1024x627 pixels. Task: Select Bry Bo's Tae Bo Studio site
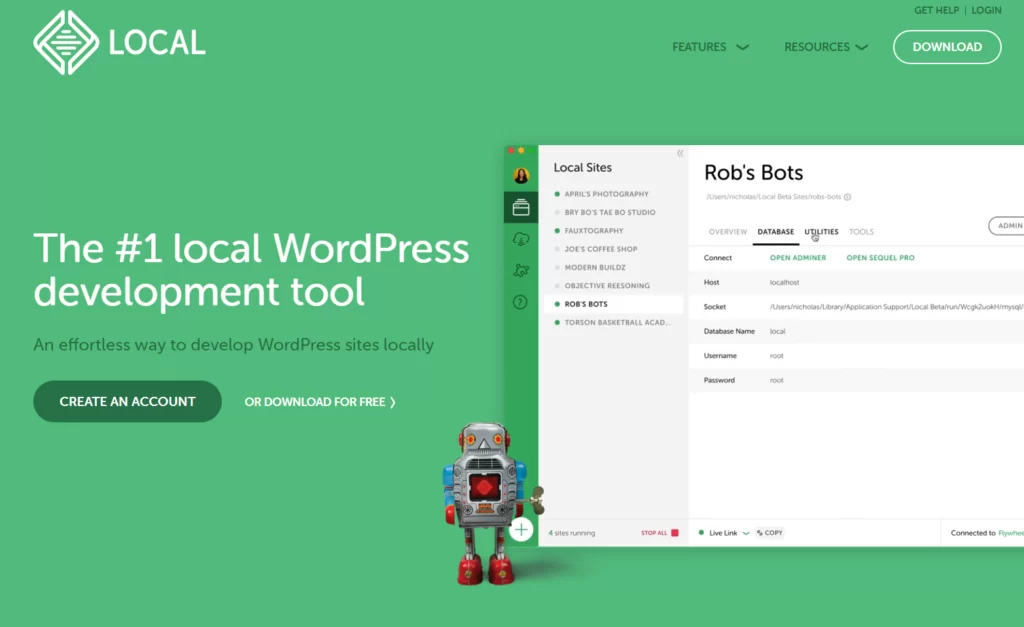pyautogui.click(x=610, y=212)
